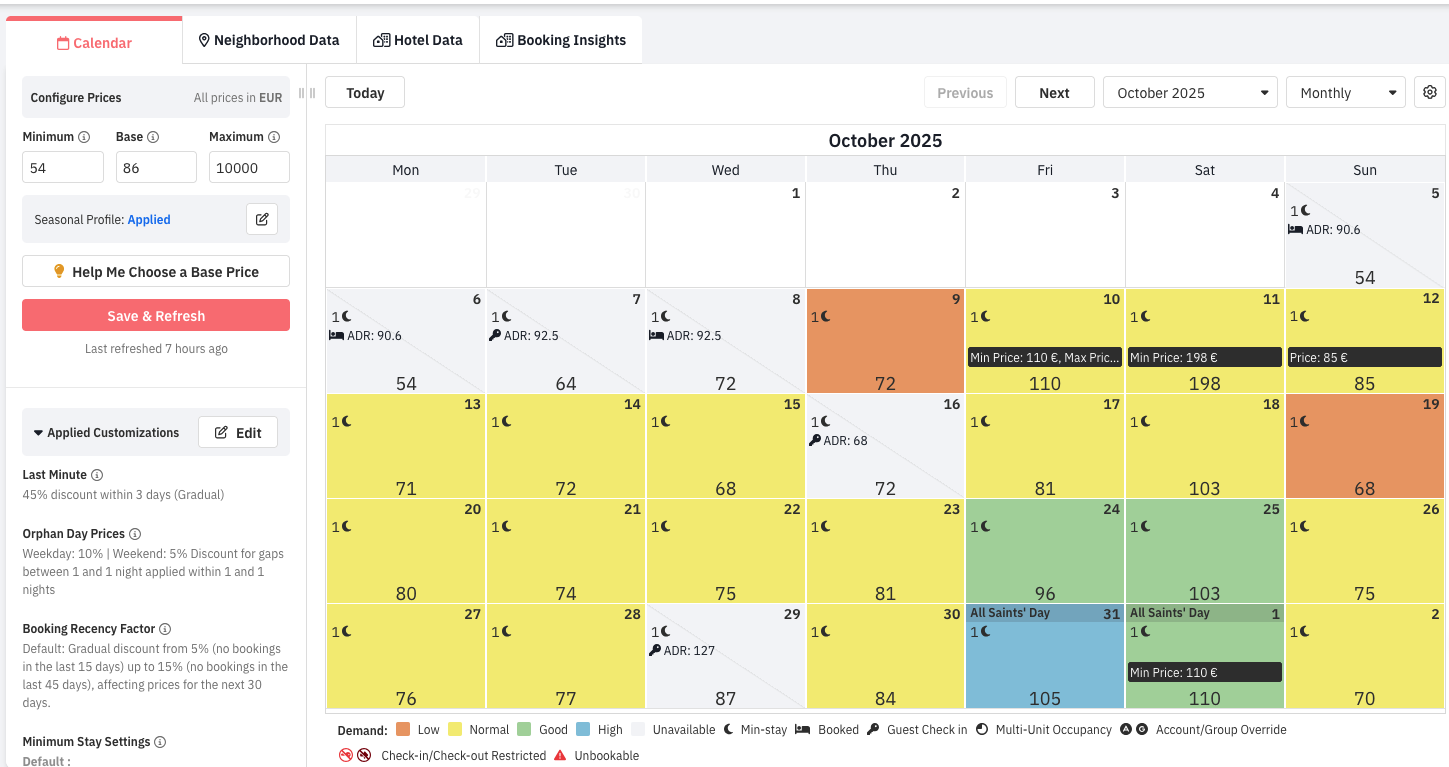Click info icon next to Maximum price
The height and width of the screenshot is (767, 1449).
(x=274, y=137)
